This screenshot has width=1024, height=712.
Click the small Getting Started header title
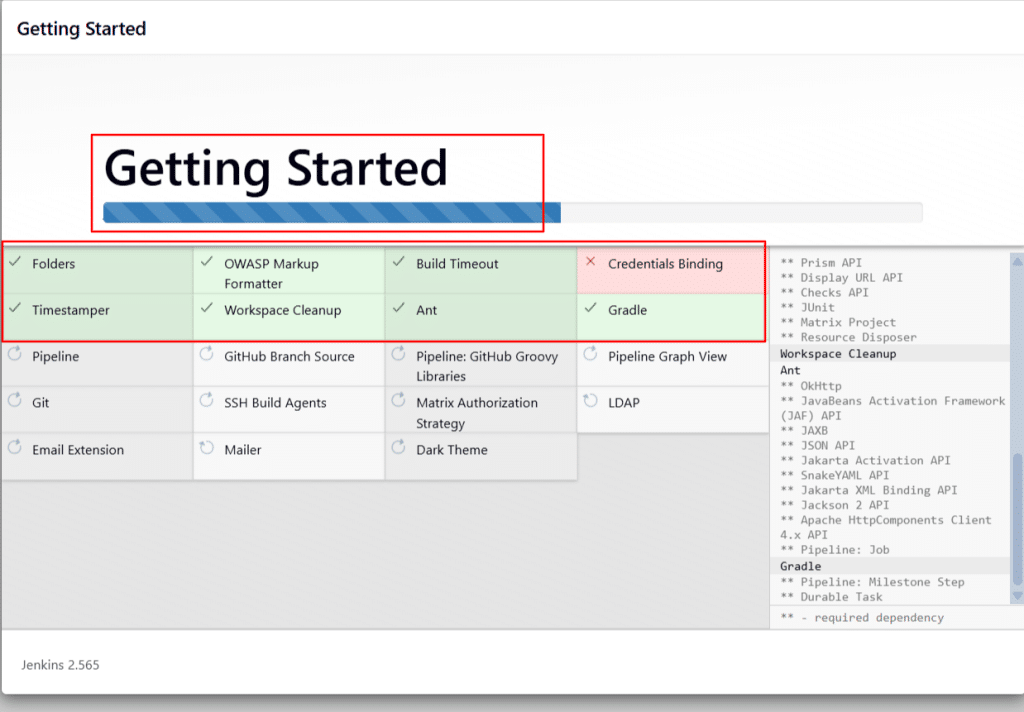[82, 29]
